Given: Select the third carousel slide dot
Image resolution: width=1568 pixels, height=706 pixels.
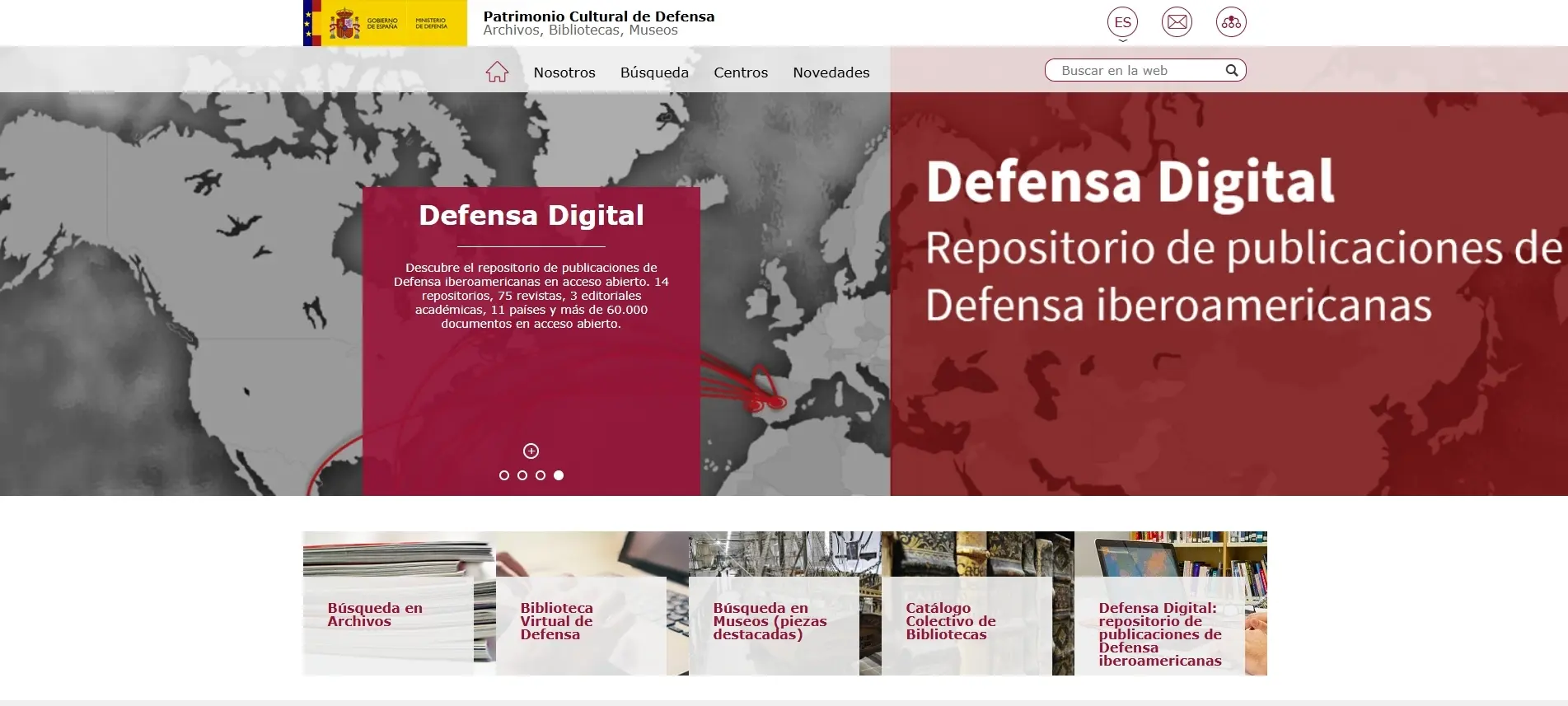Looking at the screenshot, I should pos(541,475).
